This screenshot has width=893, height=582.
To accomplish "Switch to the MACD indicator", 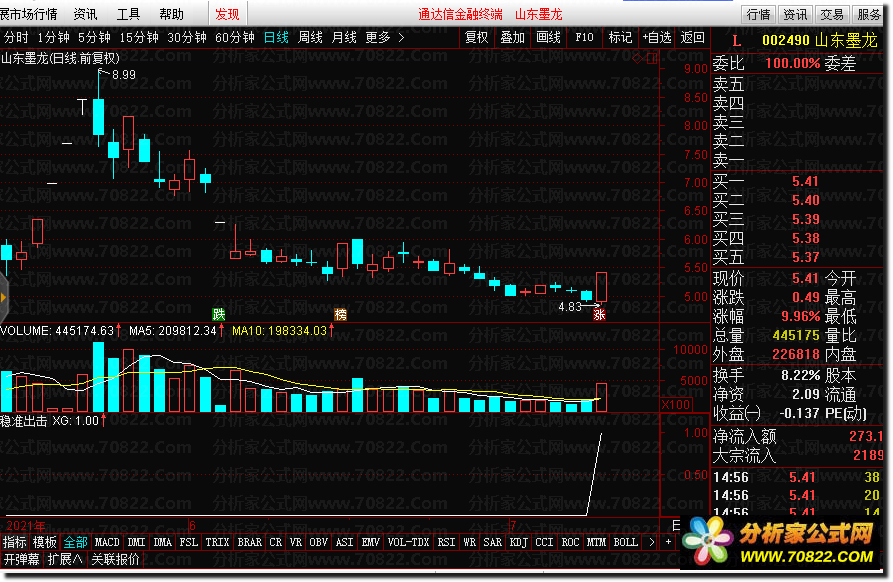I will click(107, 542).
